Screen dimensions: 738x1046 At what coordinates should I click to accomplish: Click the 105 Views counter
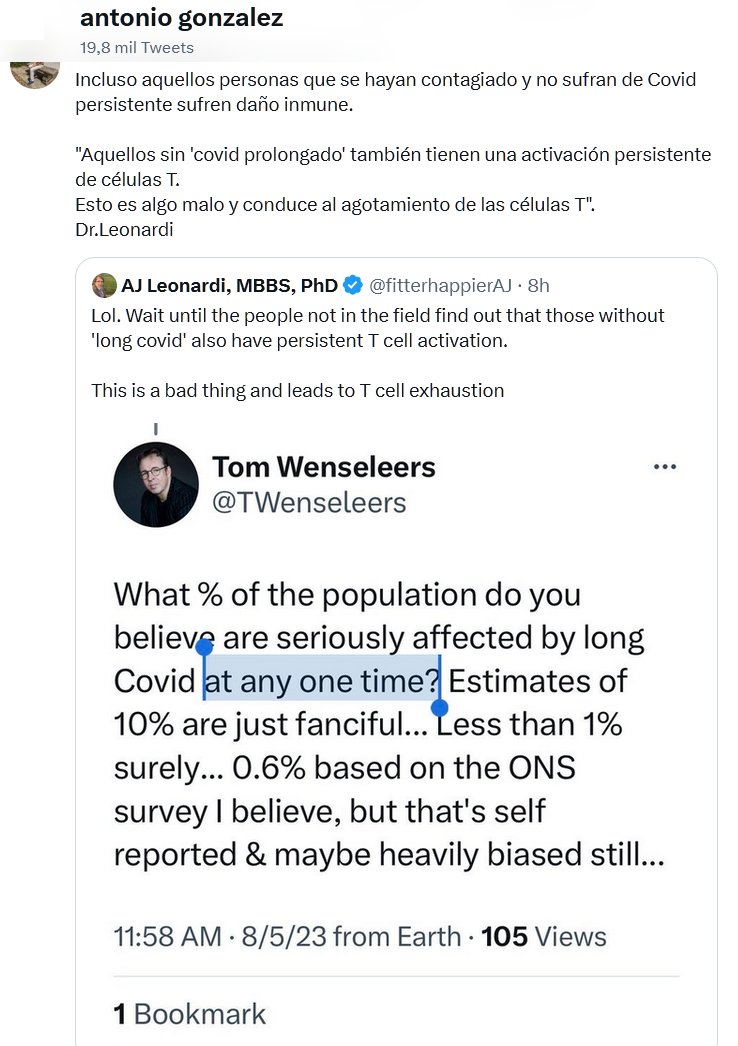544,937
